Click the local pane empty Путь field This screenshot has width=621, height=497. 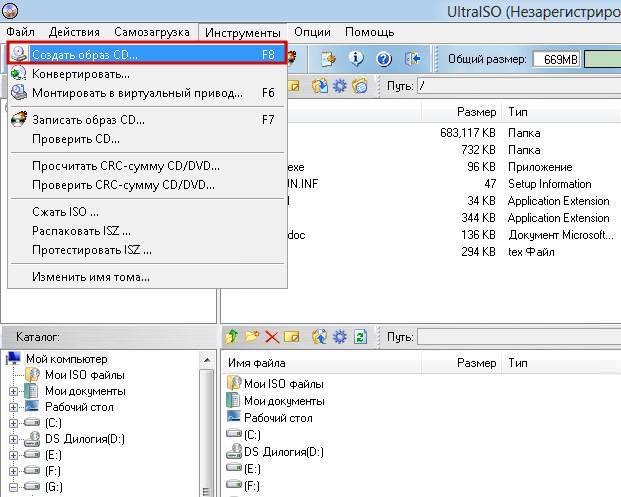pos(519,337)
